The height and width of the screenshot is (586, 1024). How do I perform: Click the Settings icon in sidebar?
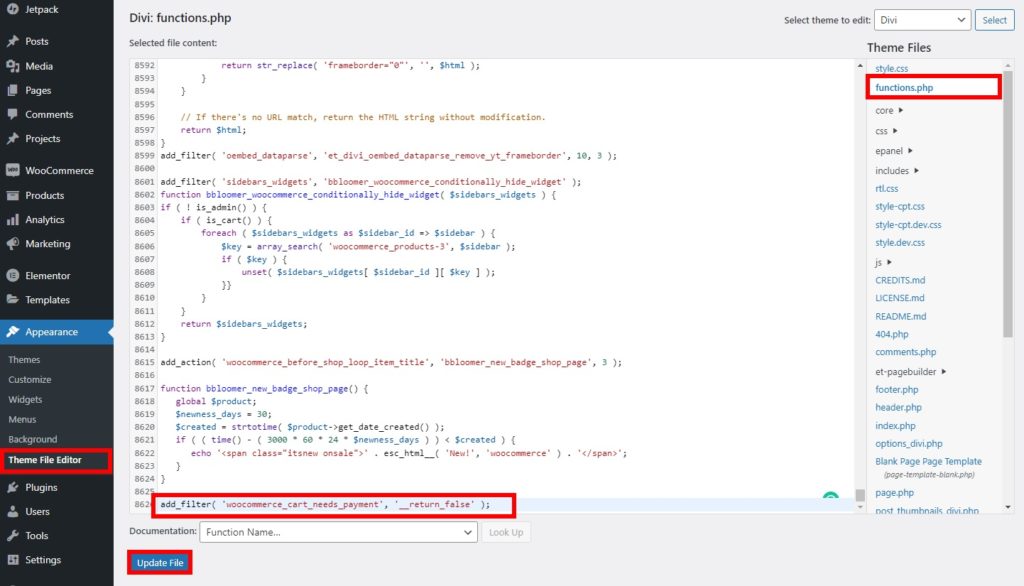pos(12,560)
